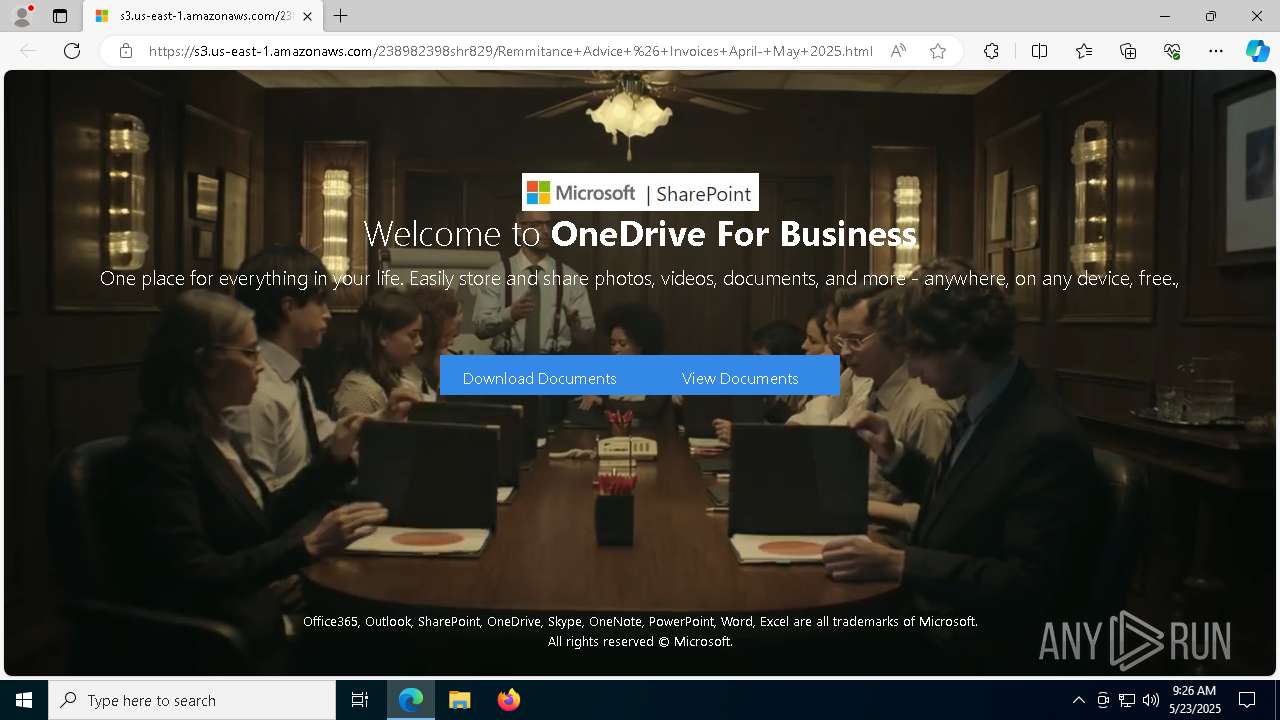Show hidden system tray icons
The width and height of the screenshot is (1280, 720).
click(1078, 700)
